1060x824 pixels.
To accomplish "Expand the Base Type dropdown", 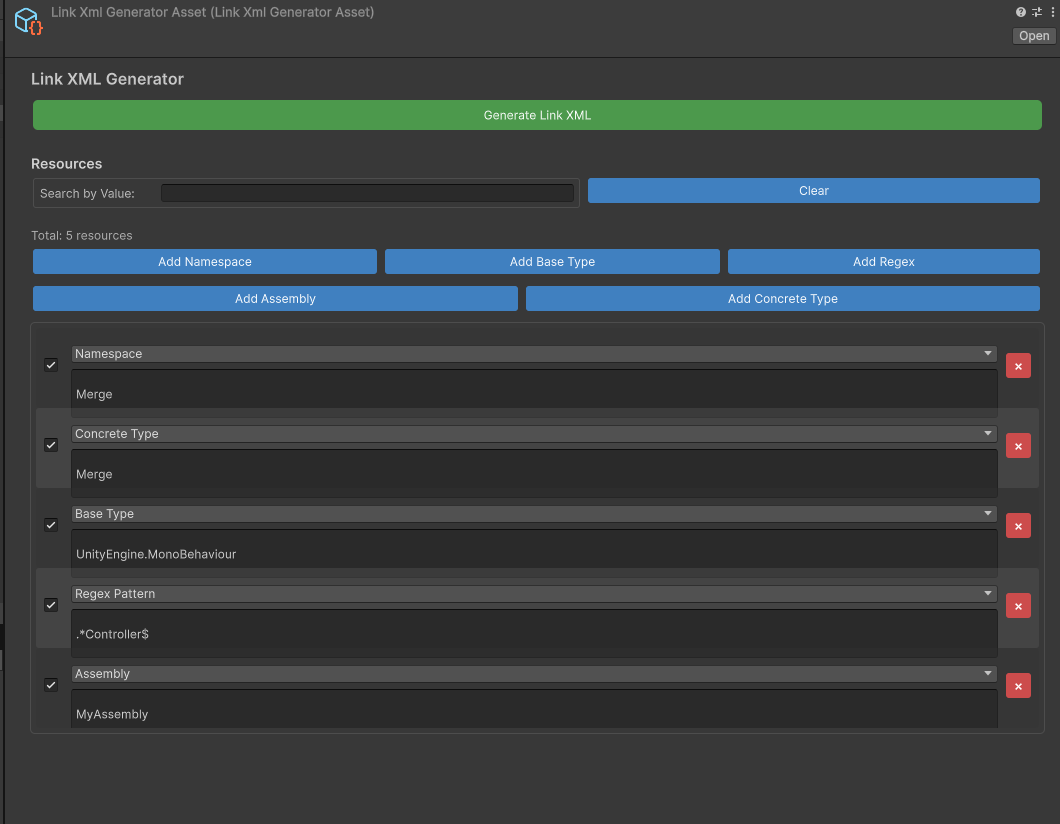I will click(534, 514).
